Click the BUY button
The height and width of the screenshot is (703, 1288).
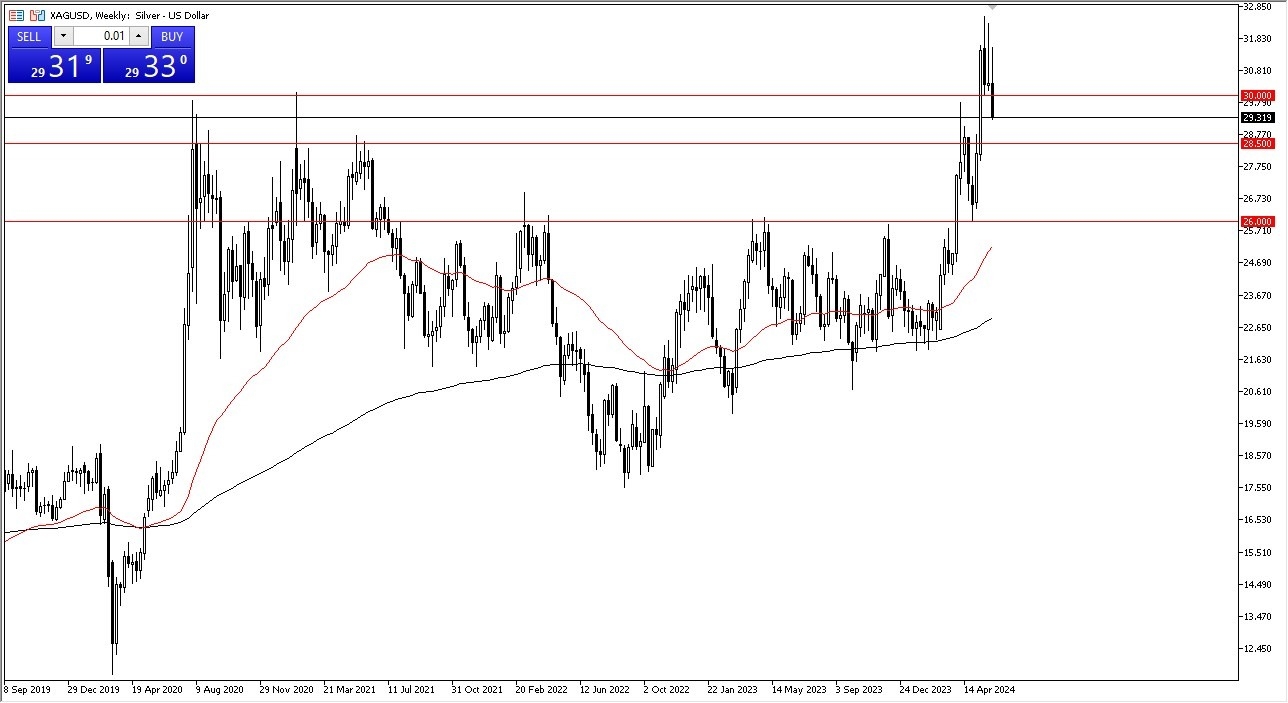(172, 37)
